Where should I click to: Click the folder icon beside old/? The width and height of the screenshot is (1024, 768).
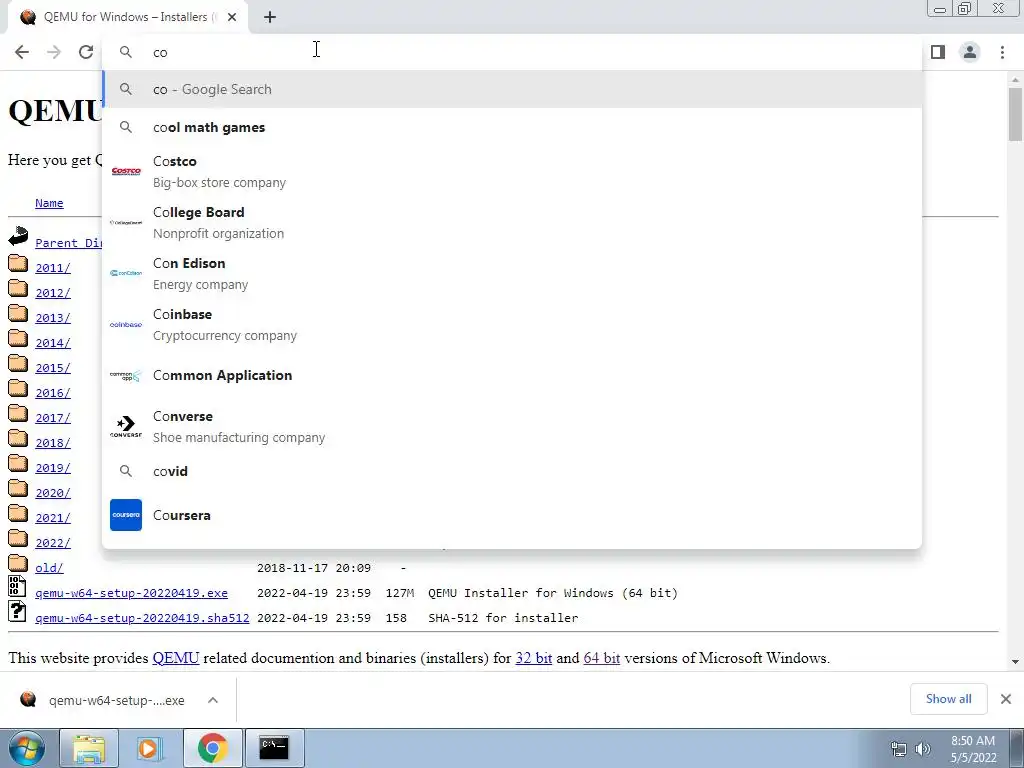18,564
